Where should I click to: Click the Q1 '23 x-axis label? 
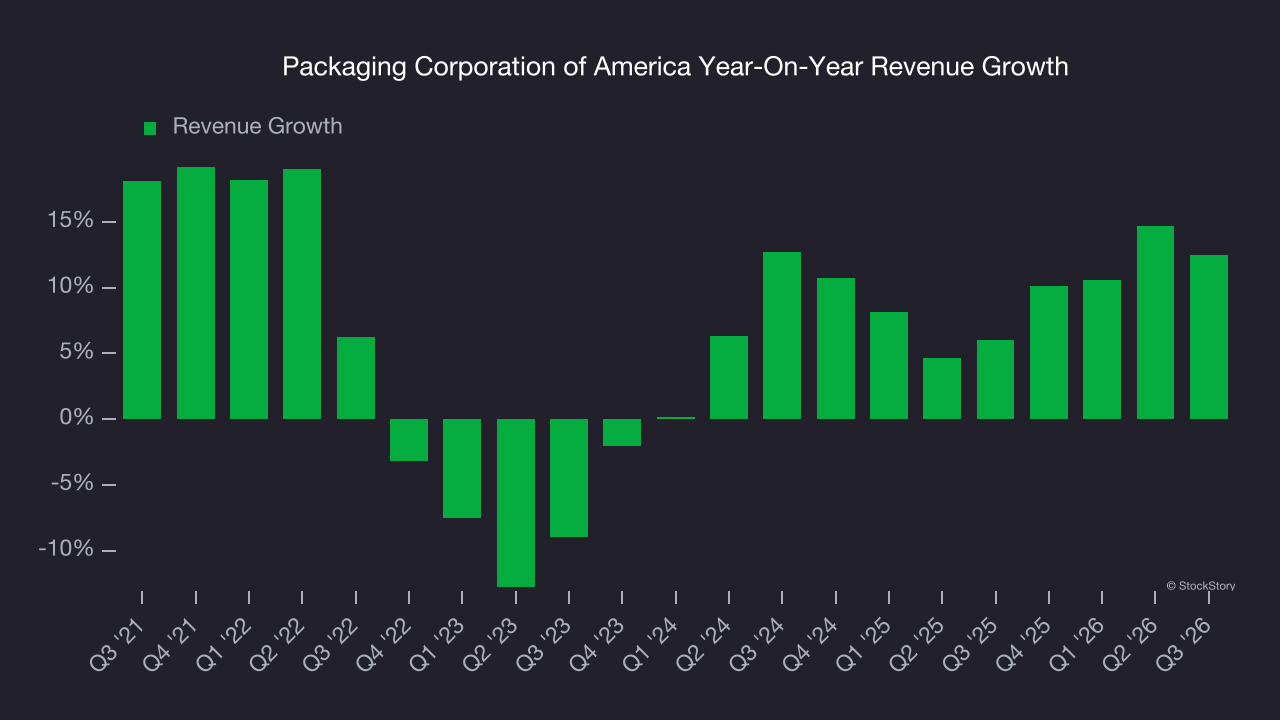[x=436, y=645]
